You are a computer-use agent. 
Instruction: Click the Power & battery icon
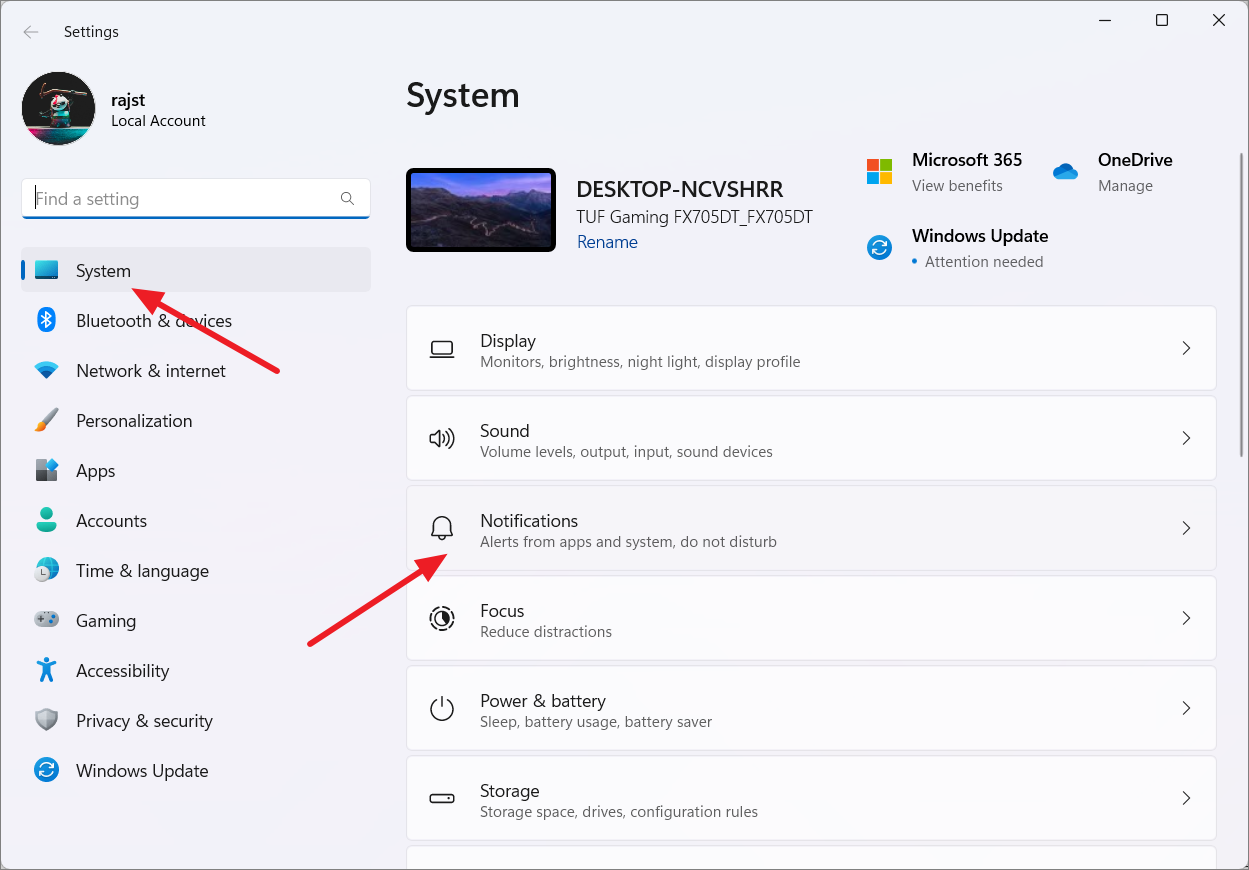[442, 709]
